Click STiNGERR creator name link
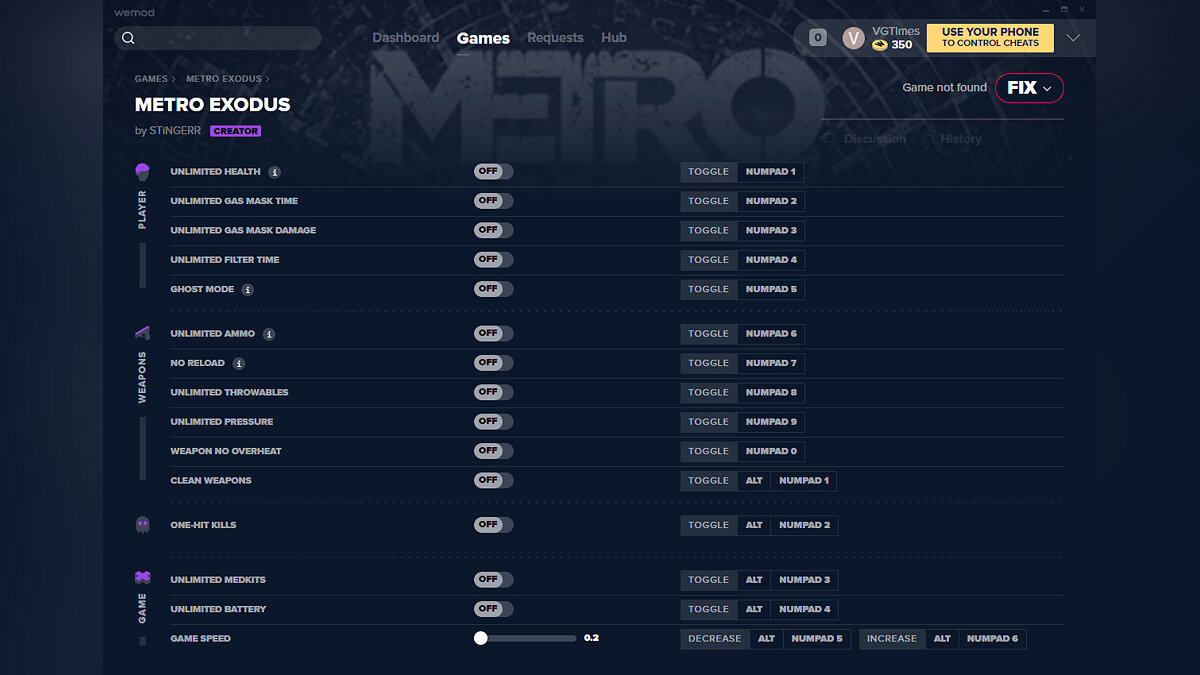1200x675 pixels. (x=177, y=131)
